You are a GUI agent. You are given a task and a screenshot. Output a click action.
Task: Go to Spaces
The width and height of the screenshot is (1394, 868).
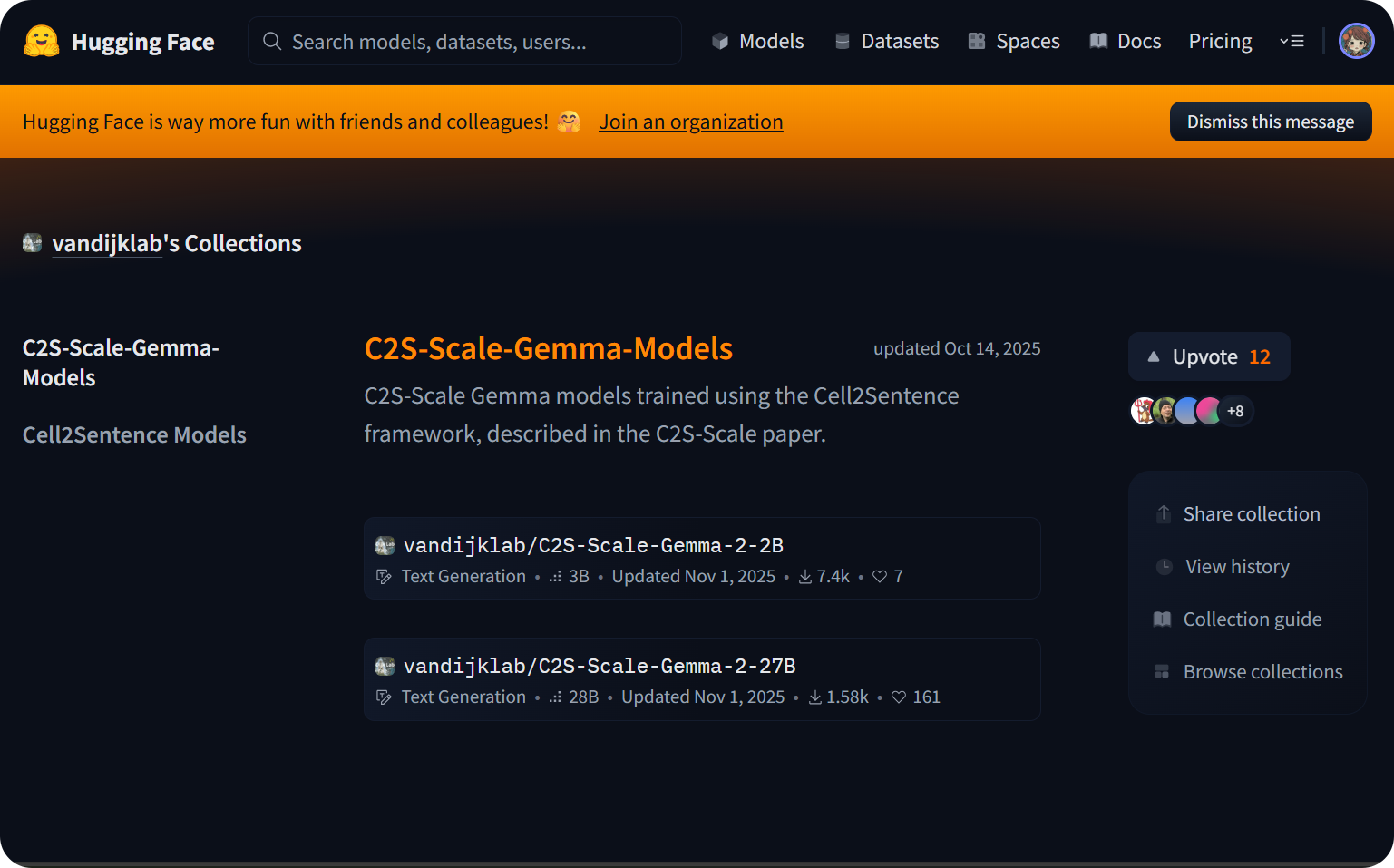click(1013, 41)
